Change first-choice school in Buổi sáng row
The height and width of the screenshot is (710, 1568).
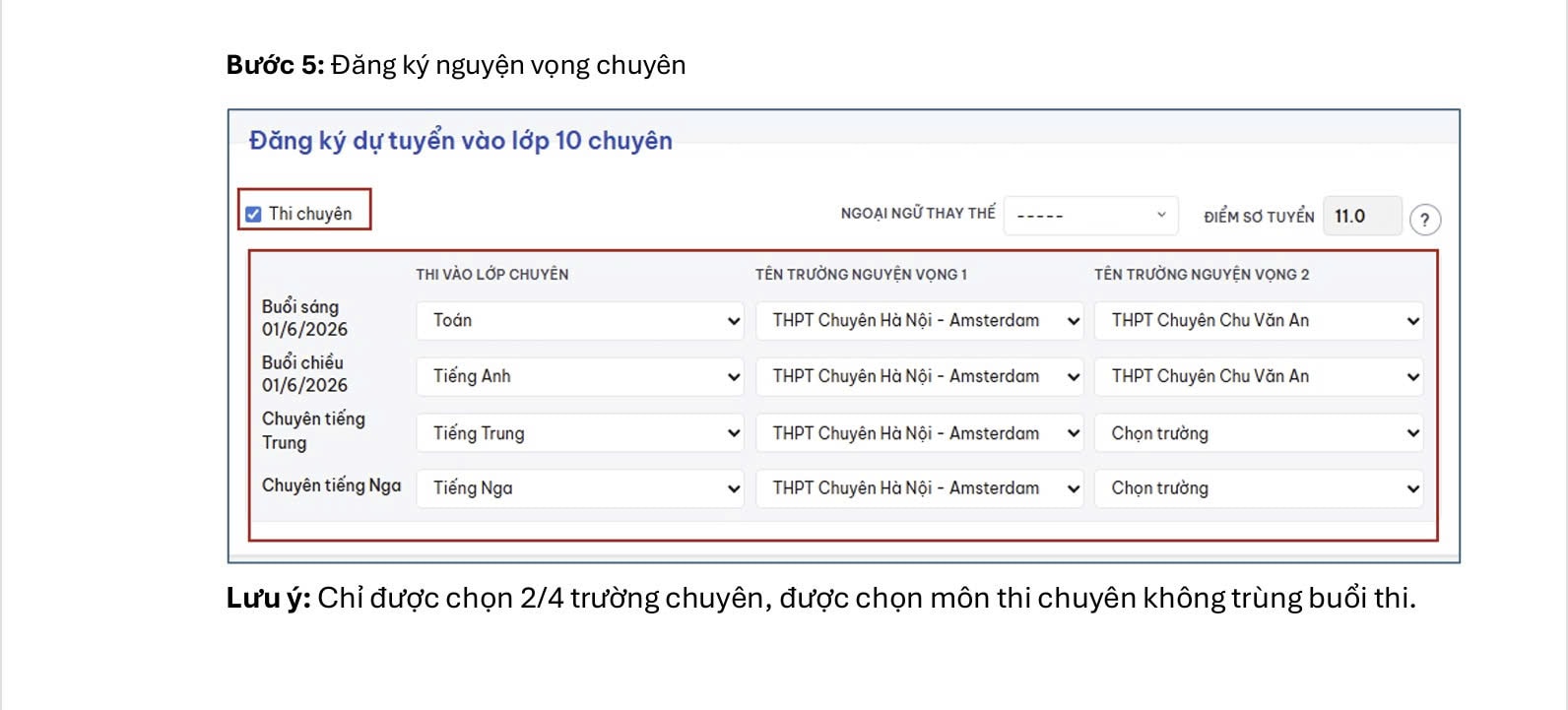pos(919,321)
